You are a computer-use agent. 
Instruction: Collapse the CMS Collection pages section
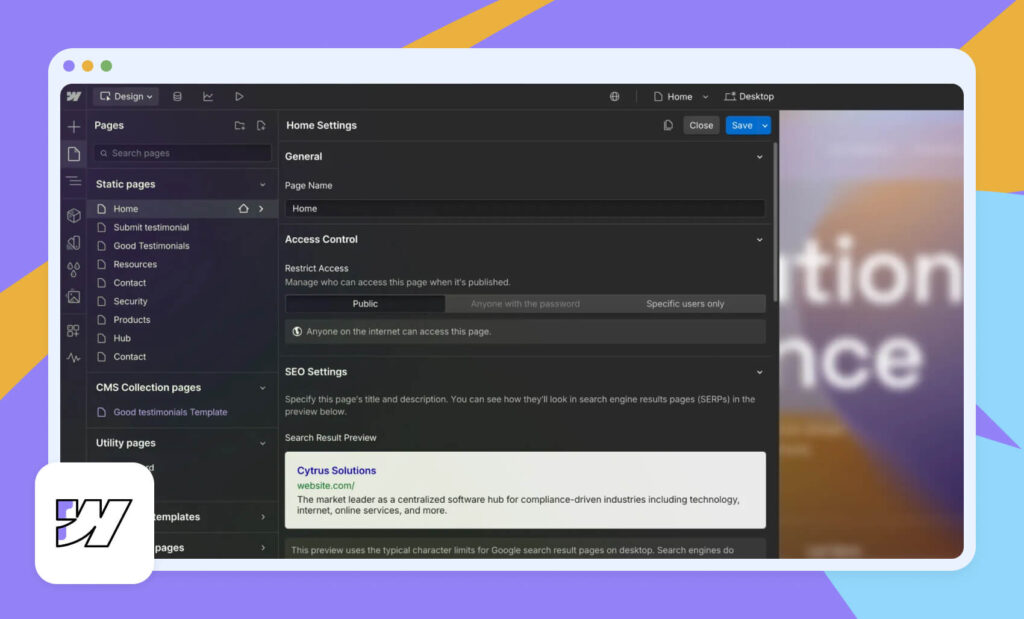[263, 388]
